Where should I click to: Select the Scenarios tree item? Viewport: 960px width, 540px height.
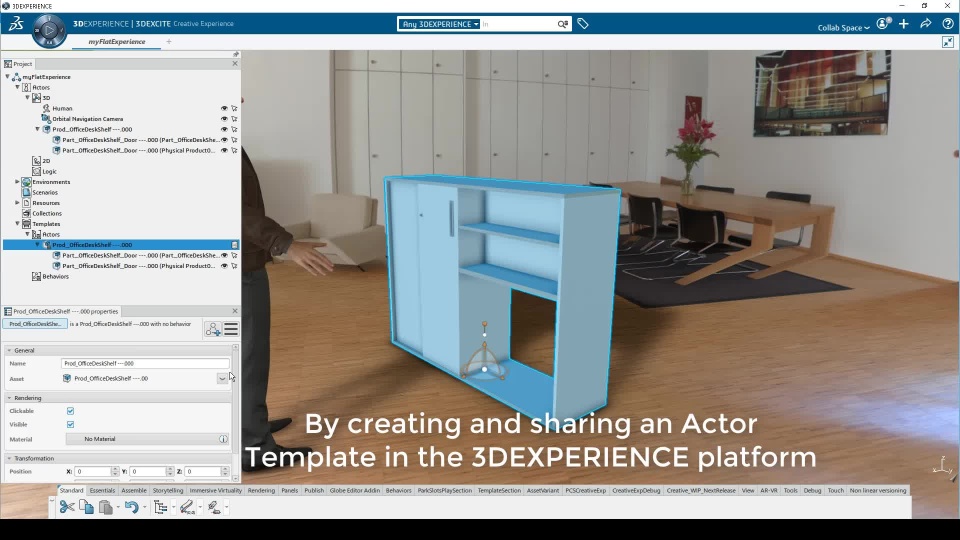(45, 192)
